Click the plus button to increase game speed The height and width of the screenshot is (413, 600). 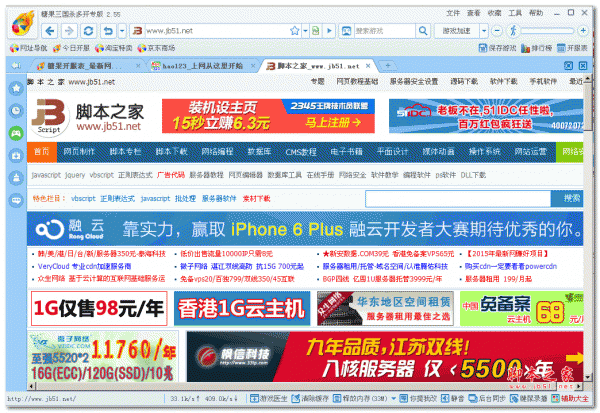pyautogui.click(x=583, y=31)
